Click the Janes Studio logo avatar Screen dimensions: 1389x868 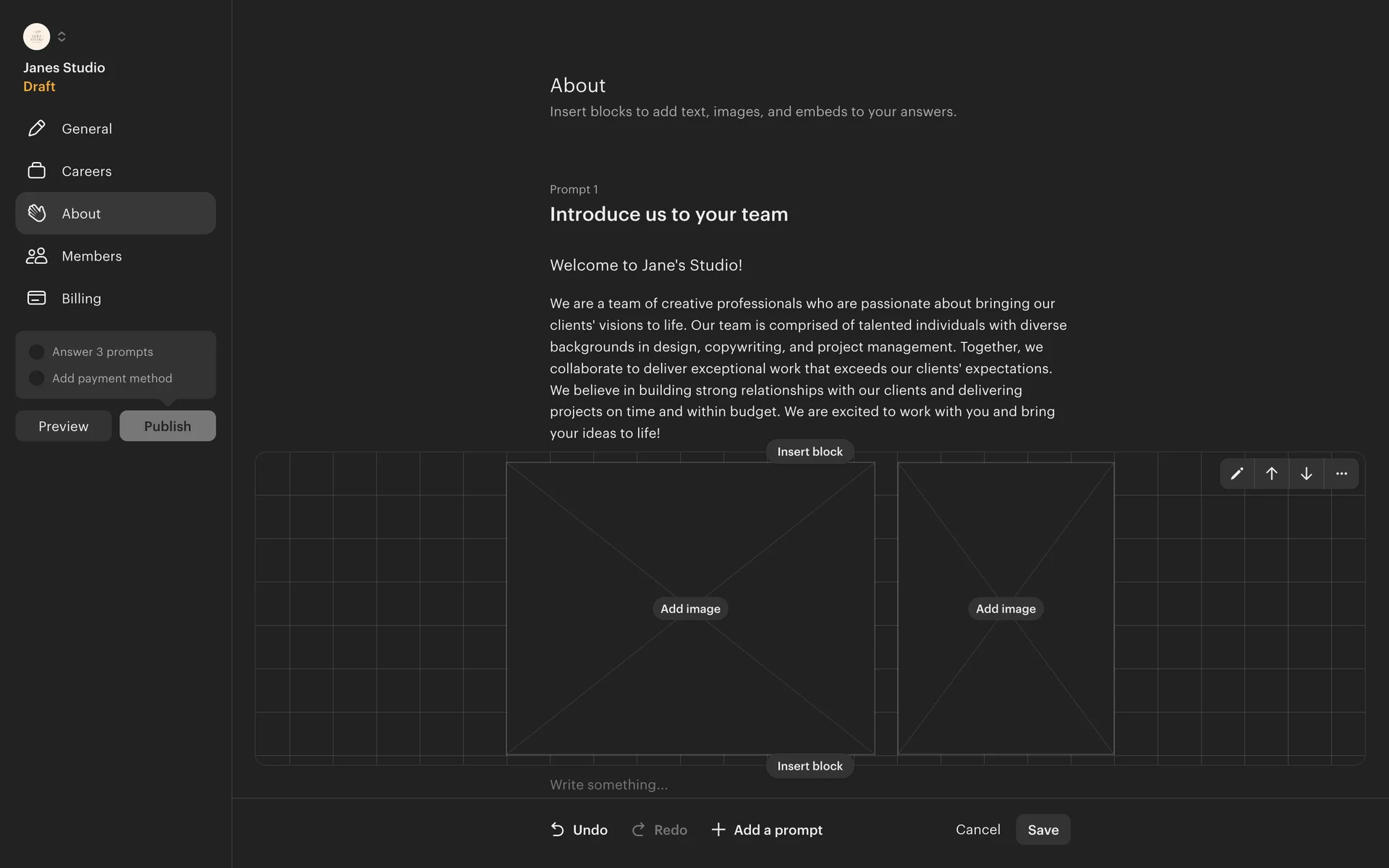click(x=37, y=37)
